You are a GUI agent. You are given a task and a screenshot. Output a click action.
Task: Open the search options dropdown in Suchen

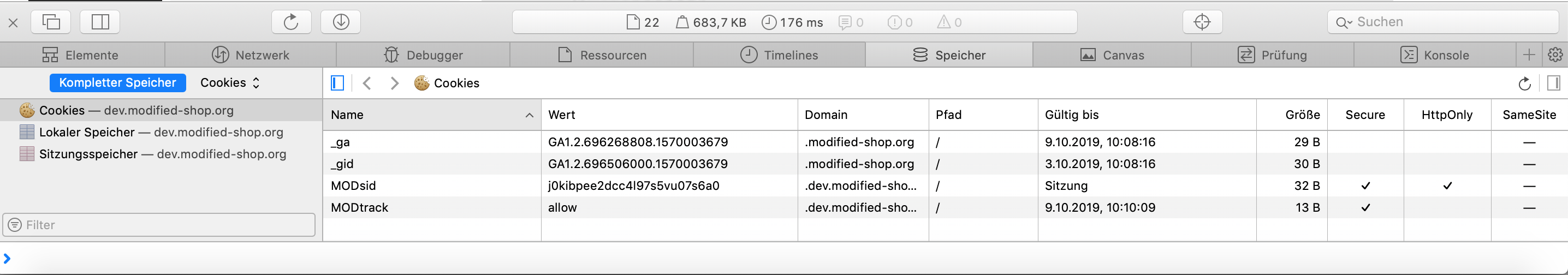(1344, 22)
